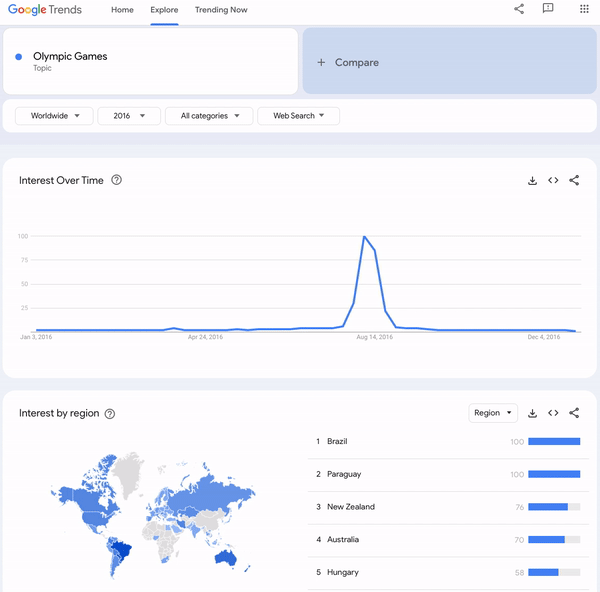Open the Google apps grid icon

click(x=584, y=9)
